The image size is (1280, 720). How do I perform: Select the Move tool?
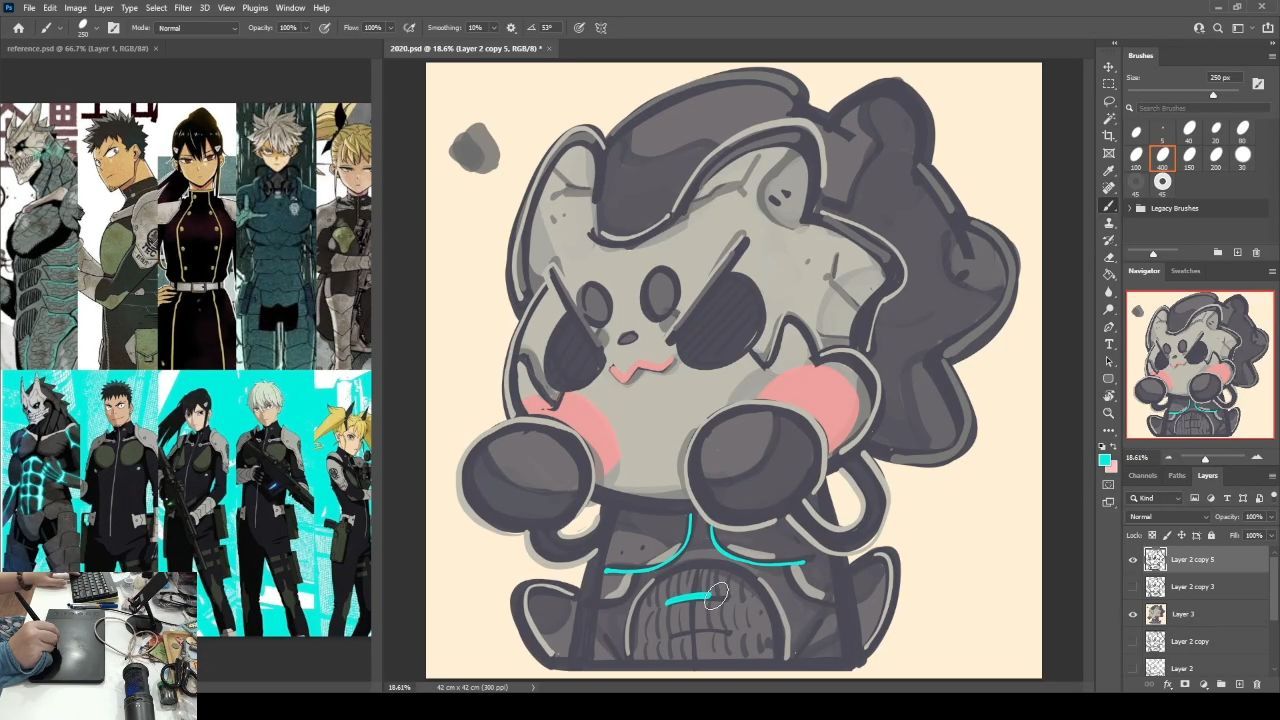point(1109,67)
